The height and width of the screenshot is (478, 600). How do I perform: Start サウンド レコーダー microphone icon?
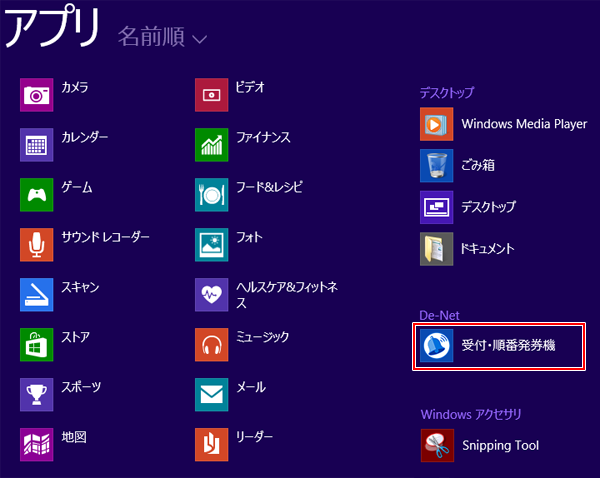36,245
